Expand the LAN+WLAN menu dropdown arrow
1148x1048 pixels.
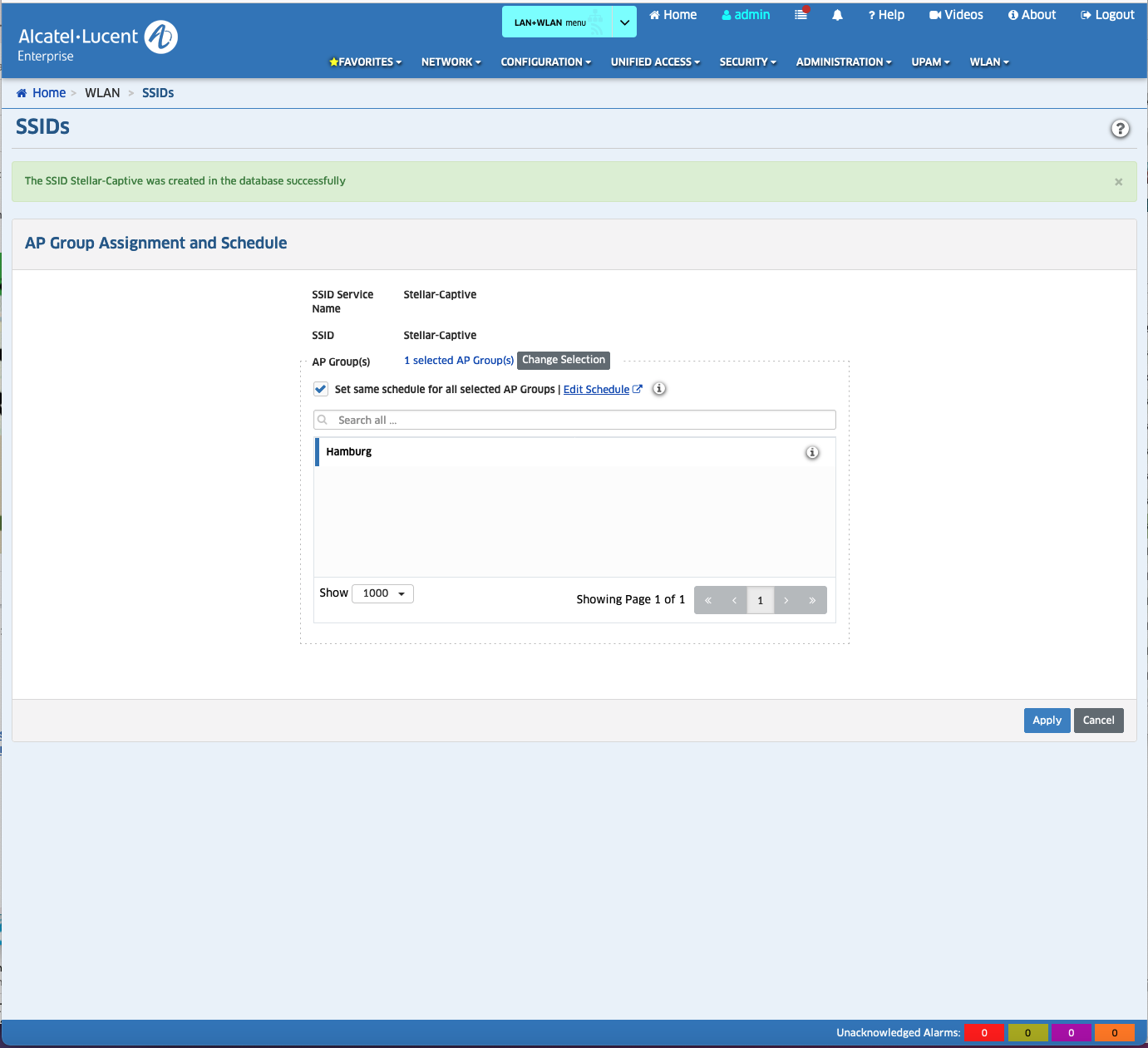(x=624, y=22)
